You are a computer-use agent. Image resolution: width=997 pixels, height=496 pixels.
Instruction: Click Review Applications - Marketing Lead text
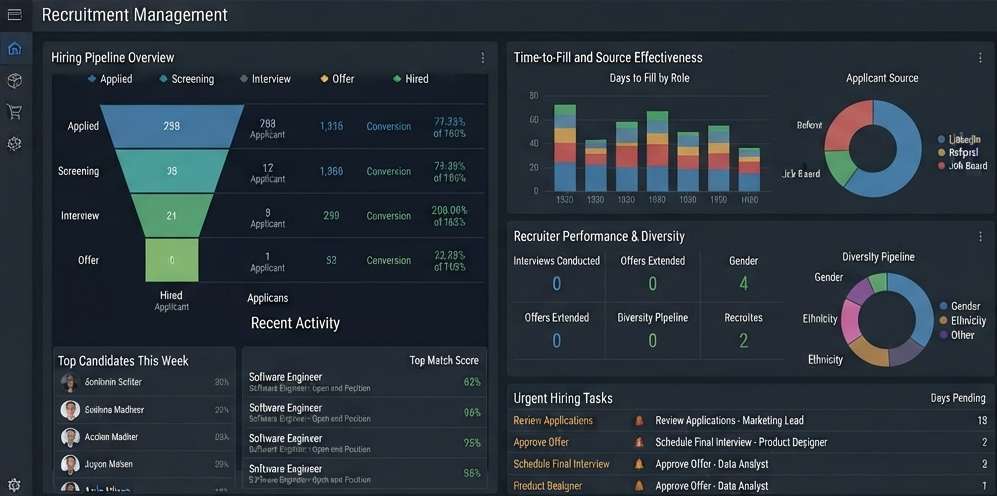(729, 420)
